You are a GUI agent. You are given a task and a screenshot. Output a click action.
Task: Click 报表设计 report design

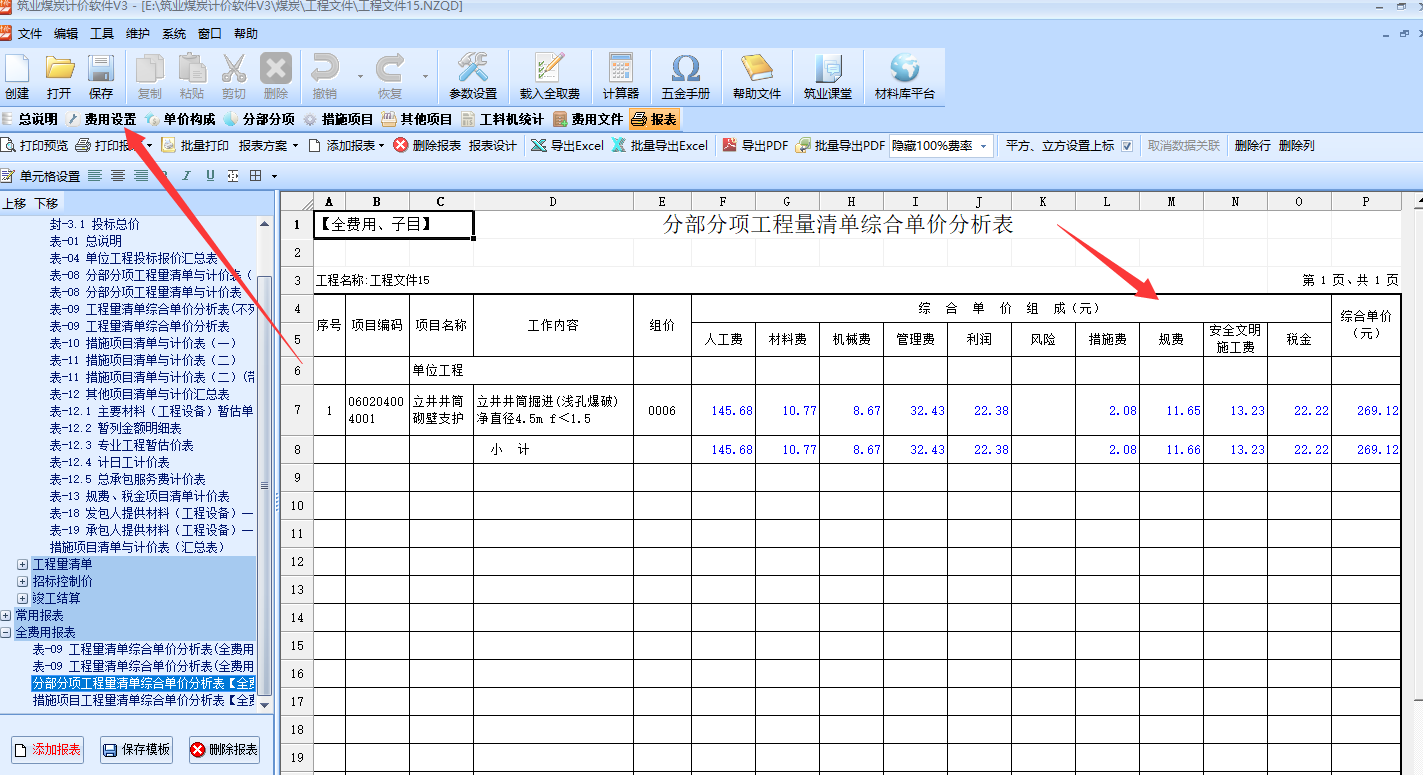[493, 146]
